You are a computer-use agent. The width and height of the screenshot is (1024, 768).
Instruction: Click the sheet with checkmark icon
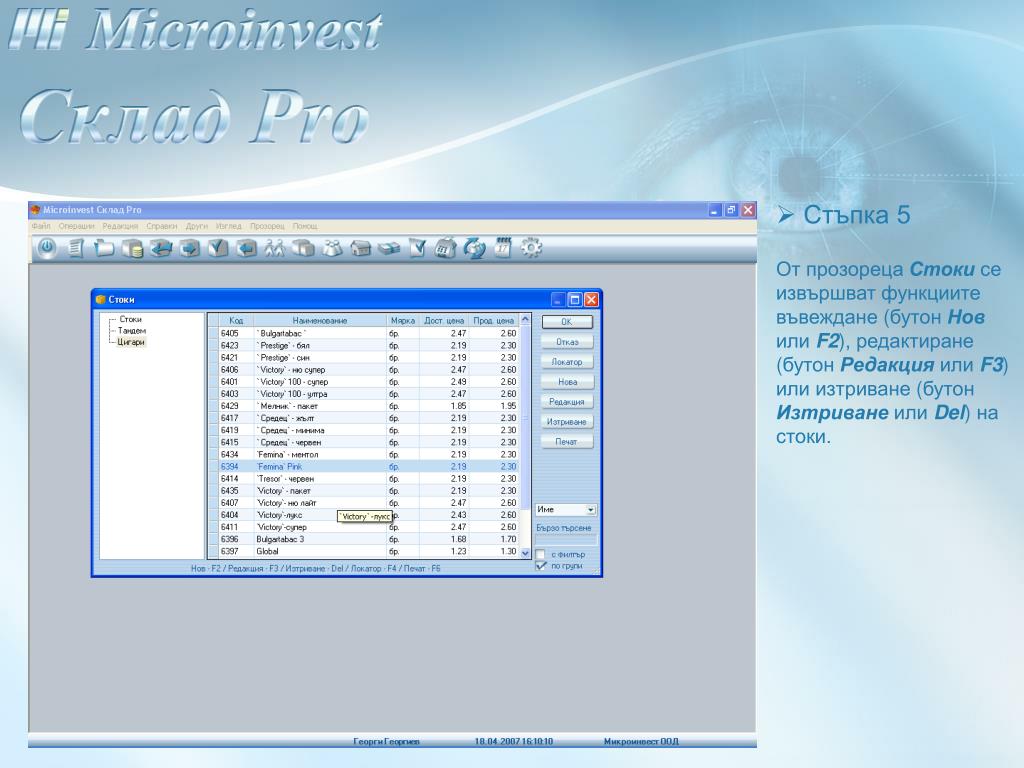point(417,248)
